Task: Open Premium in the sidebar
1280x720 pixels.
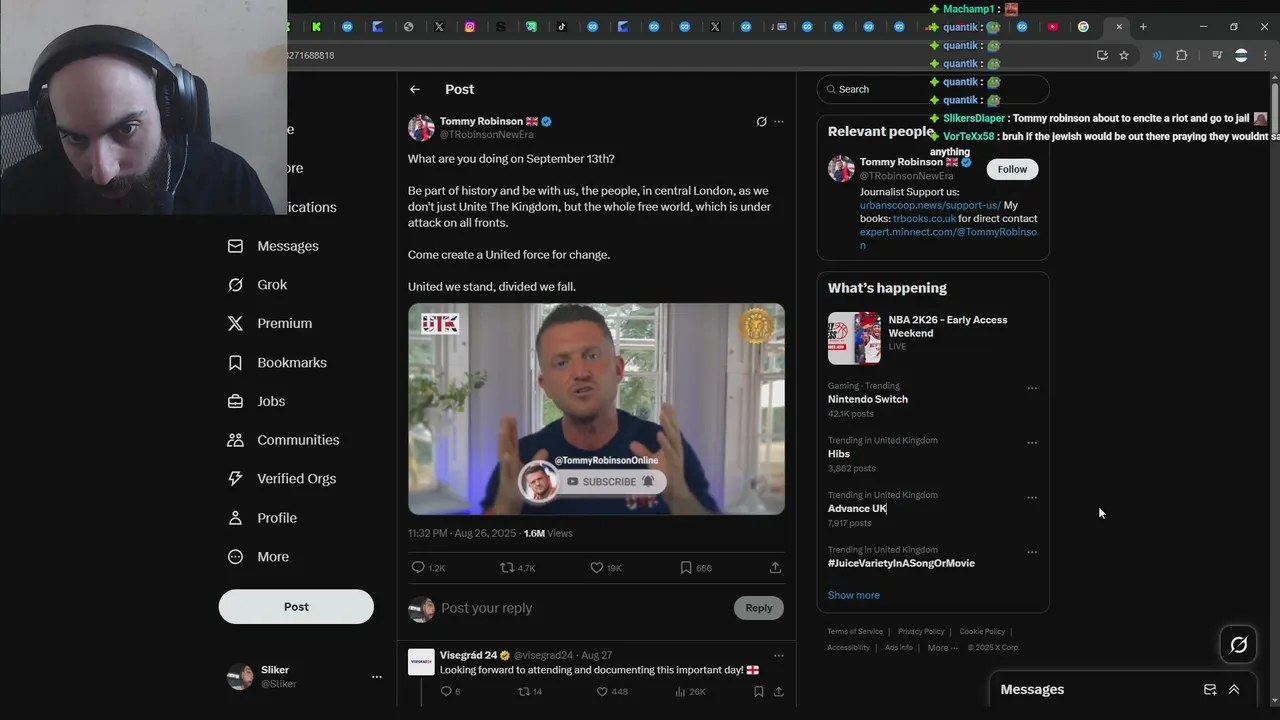Action: tap(270, 324)
